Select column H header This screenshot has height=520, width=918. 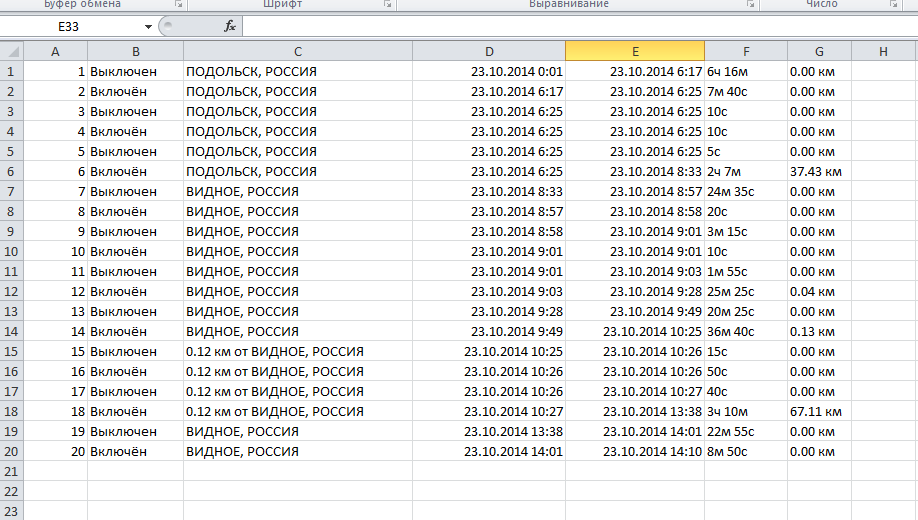(x=883, y=52)
